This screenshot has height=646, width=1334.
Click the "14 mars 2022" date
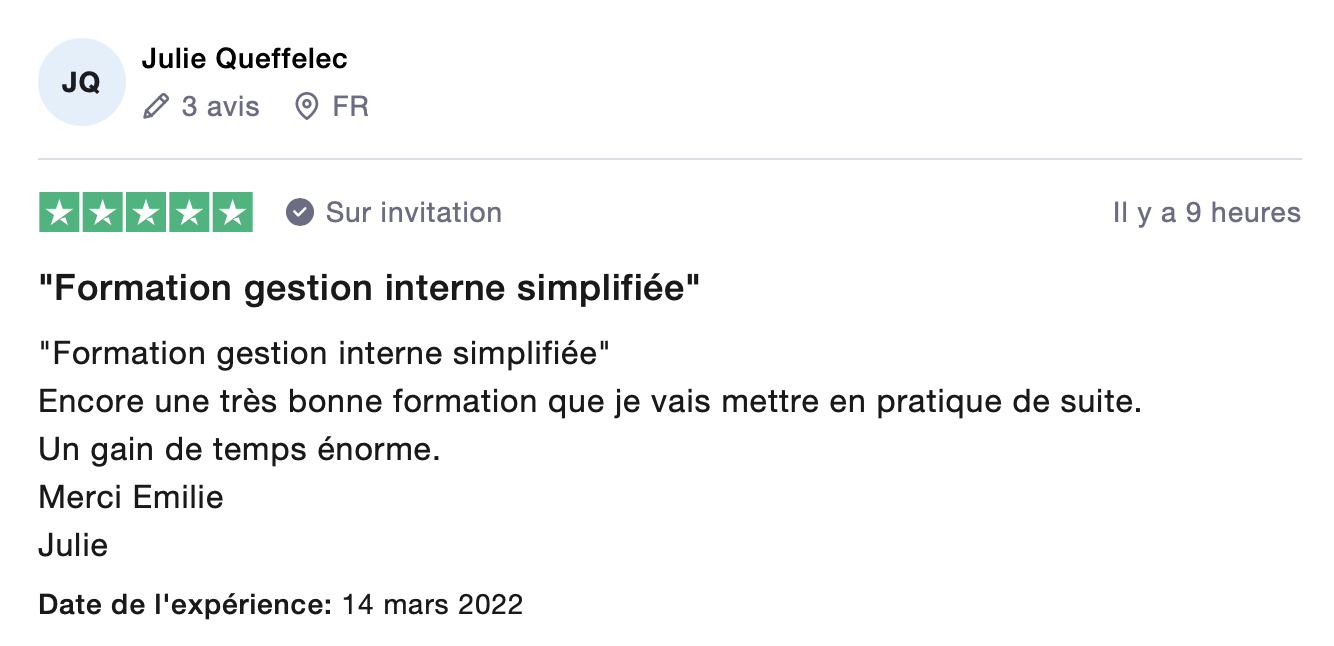(x=432, y=604)
